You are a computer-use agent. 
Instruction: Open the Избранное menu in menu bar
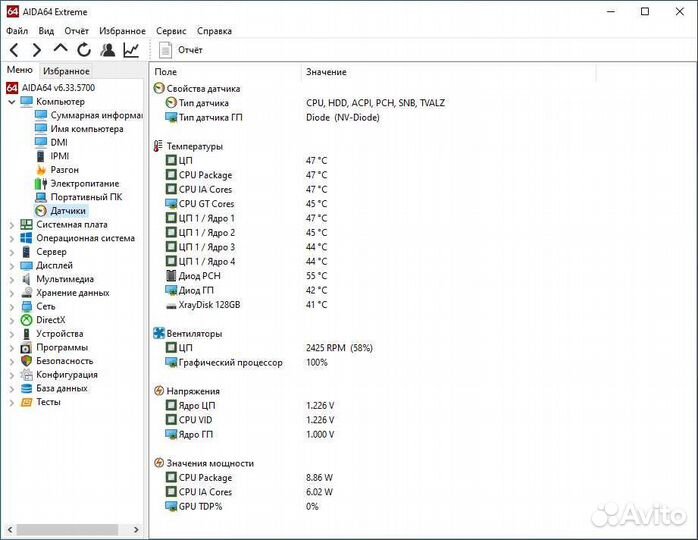click(x=122, y=31)
